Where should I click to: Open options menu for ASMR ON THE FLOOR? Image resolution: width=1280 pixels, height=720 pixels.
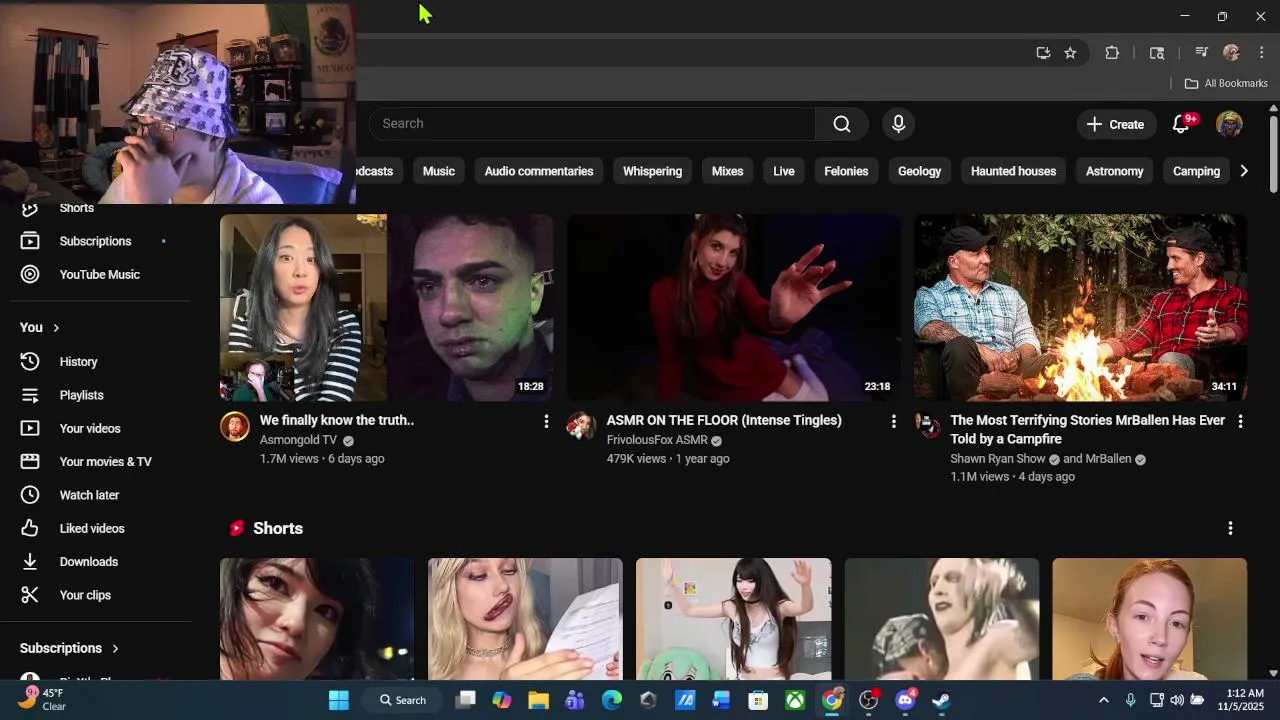tap(893, 422)
